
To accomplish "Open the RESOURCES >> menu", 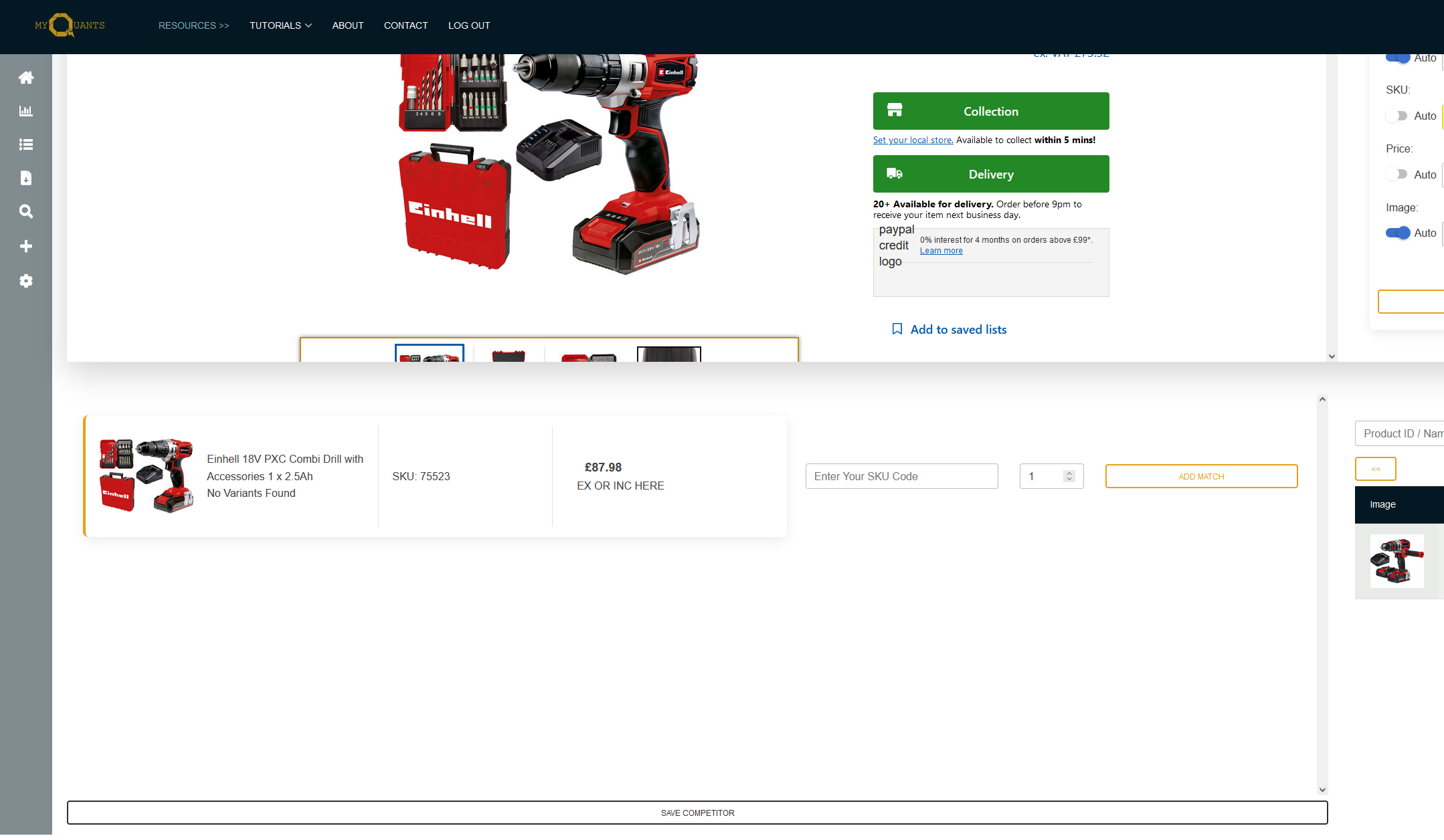I will click(194, 25).
